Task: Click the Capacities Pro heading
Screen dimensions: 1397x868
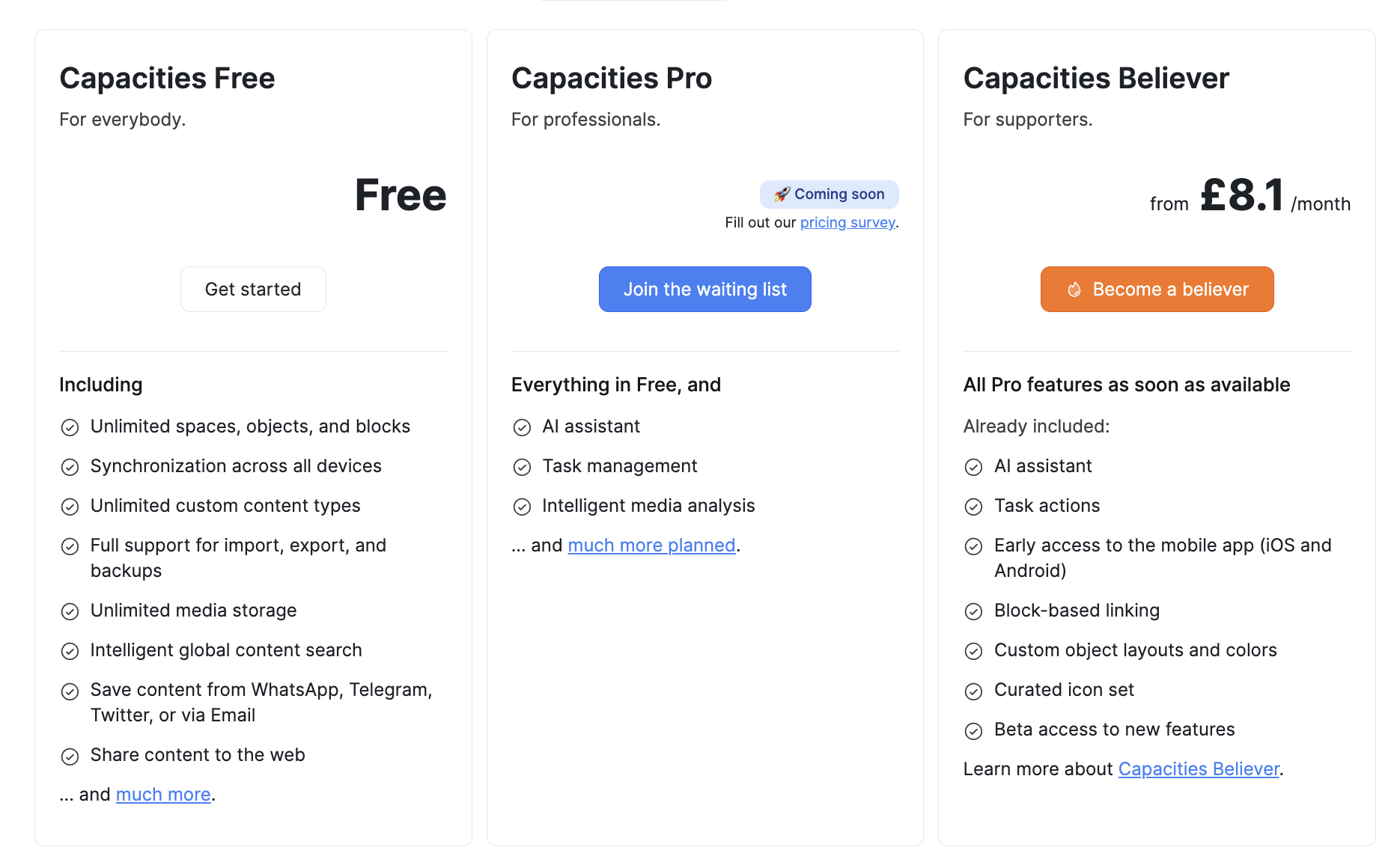Action: [612, 78]
